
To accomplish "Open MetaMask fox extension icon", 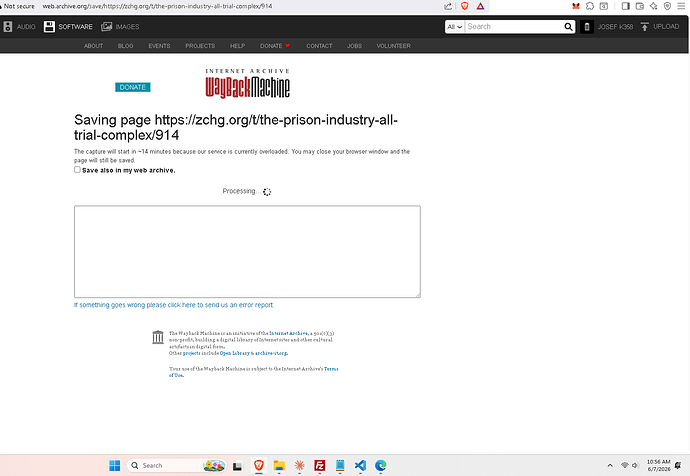I will click(x=576, y=6).
